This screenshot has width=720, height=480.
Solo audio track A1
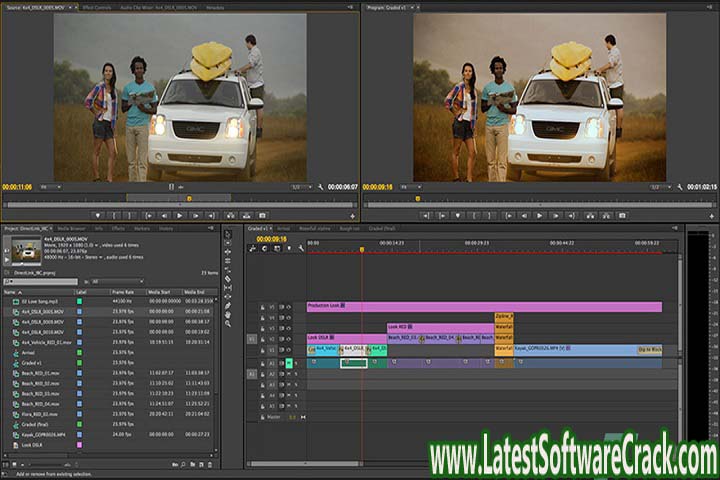(x=296, y=363)
